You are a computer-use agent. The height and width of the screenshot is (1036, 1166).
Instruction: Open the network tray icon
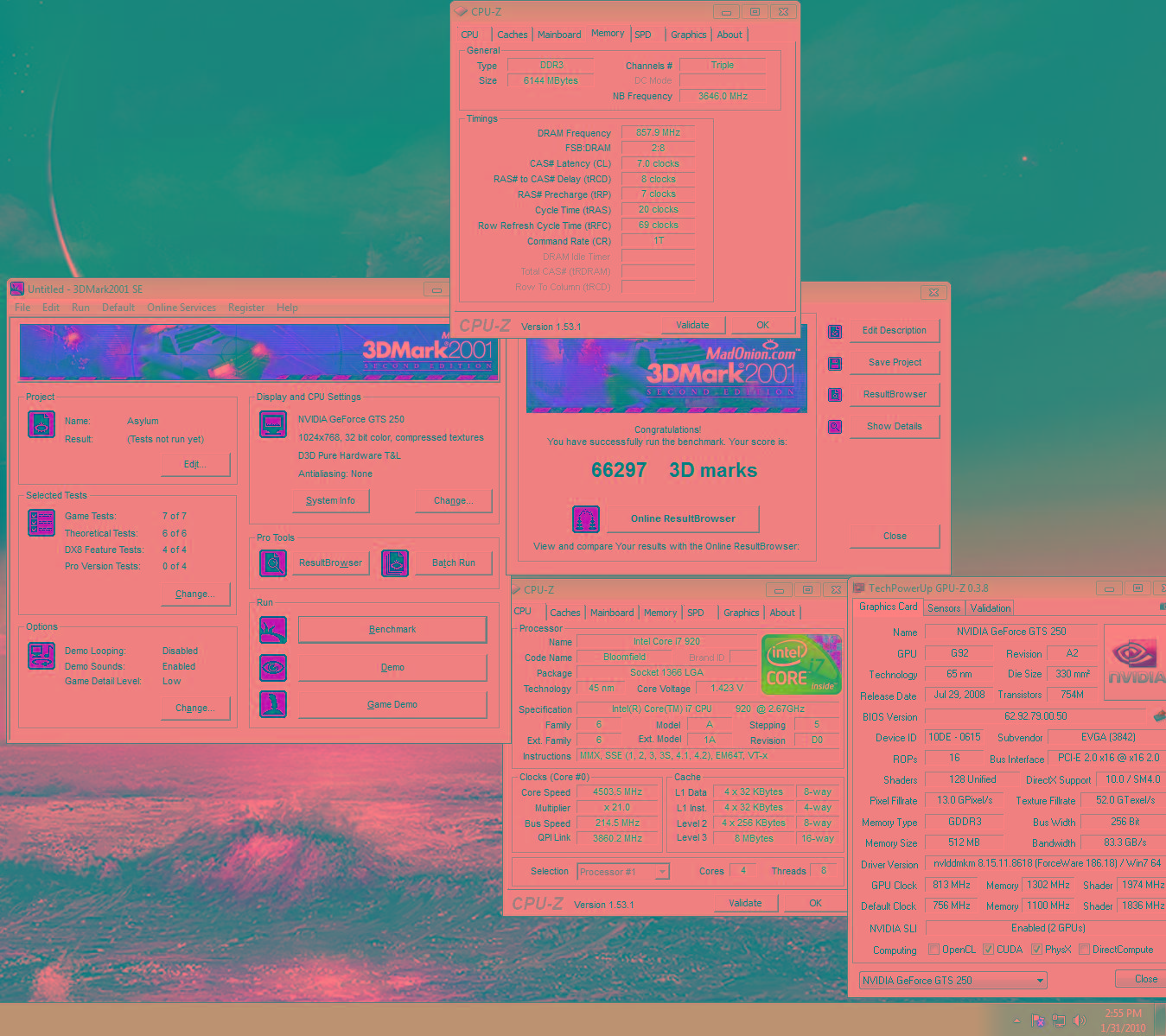[x=1059, y=1020]
